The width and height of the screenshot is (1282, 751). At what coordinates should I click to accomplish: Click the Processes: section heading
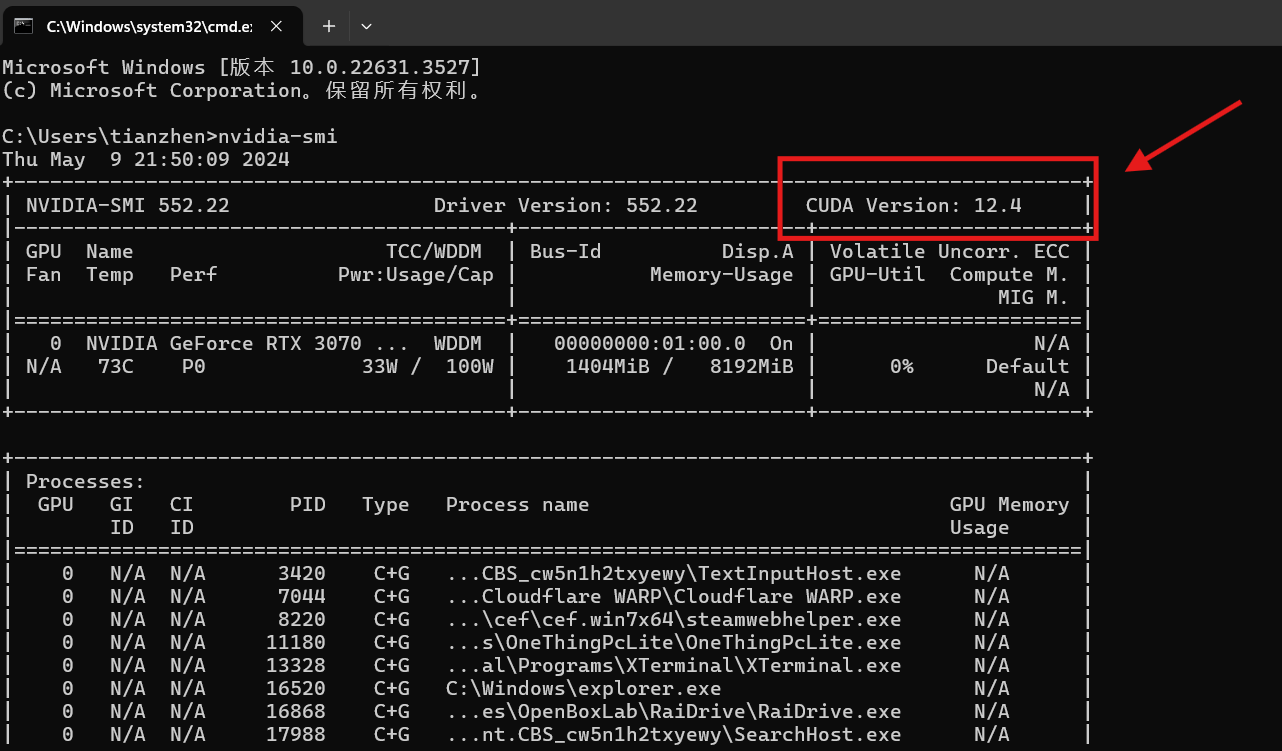86,482
